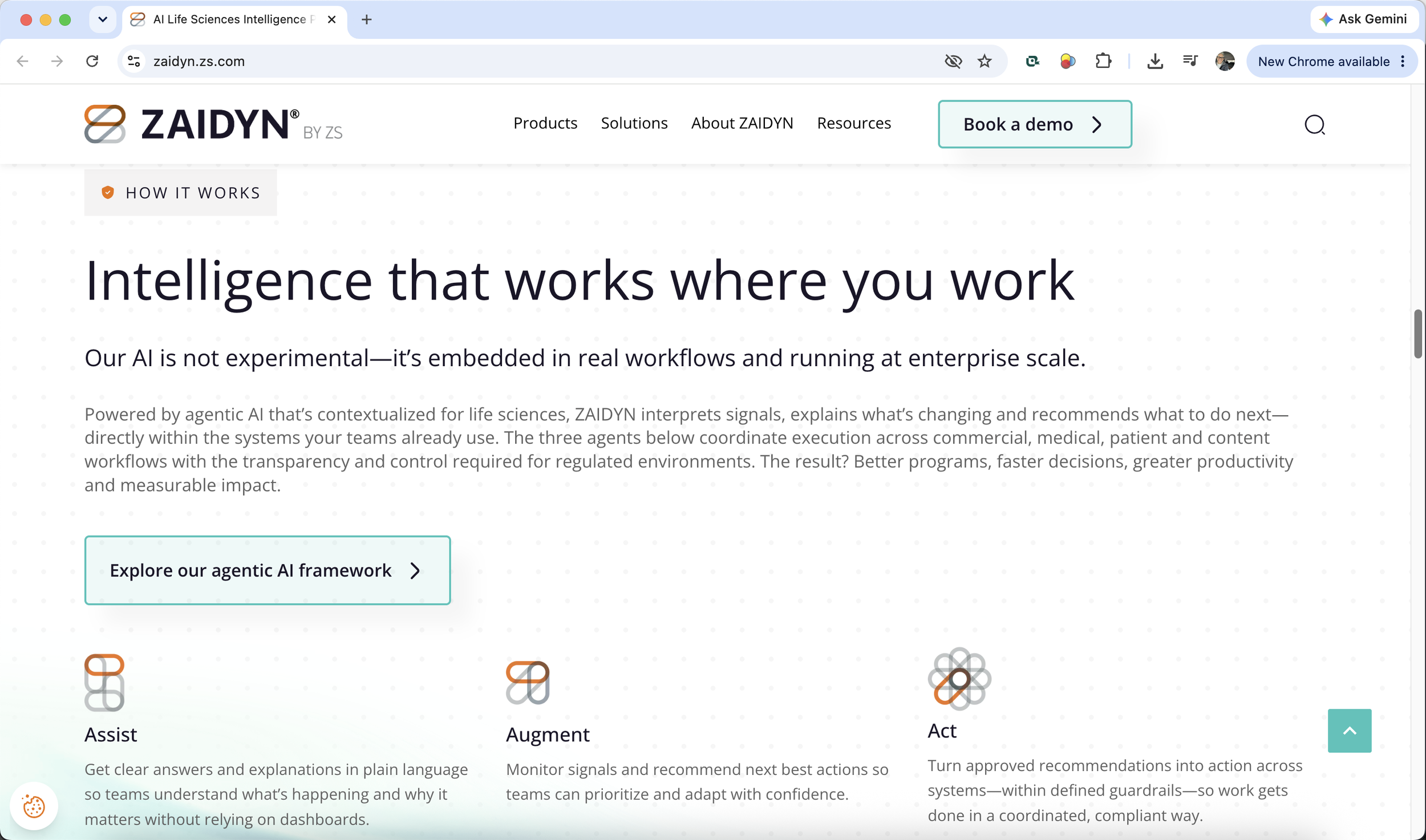Go back with browser back arrow
This screenshot has height=840, width=1426.
pos(23,61)
